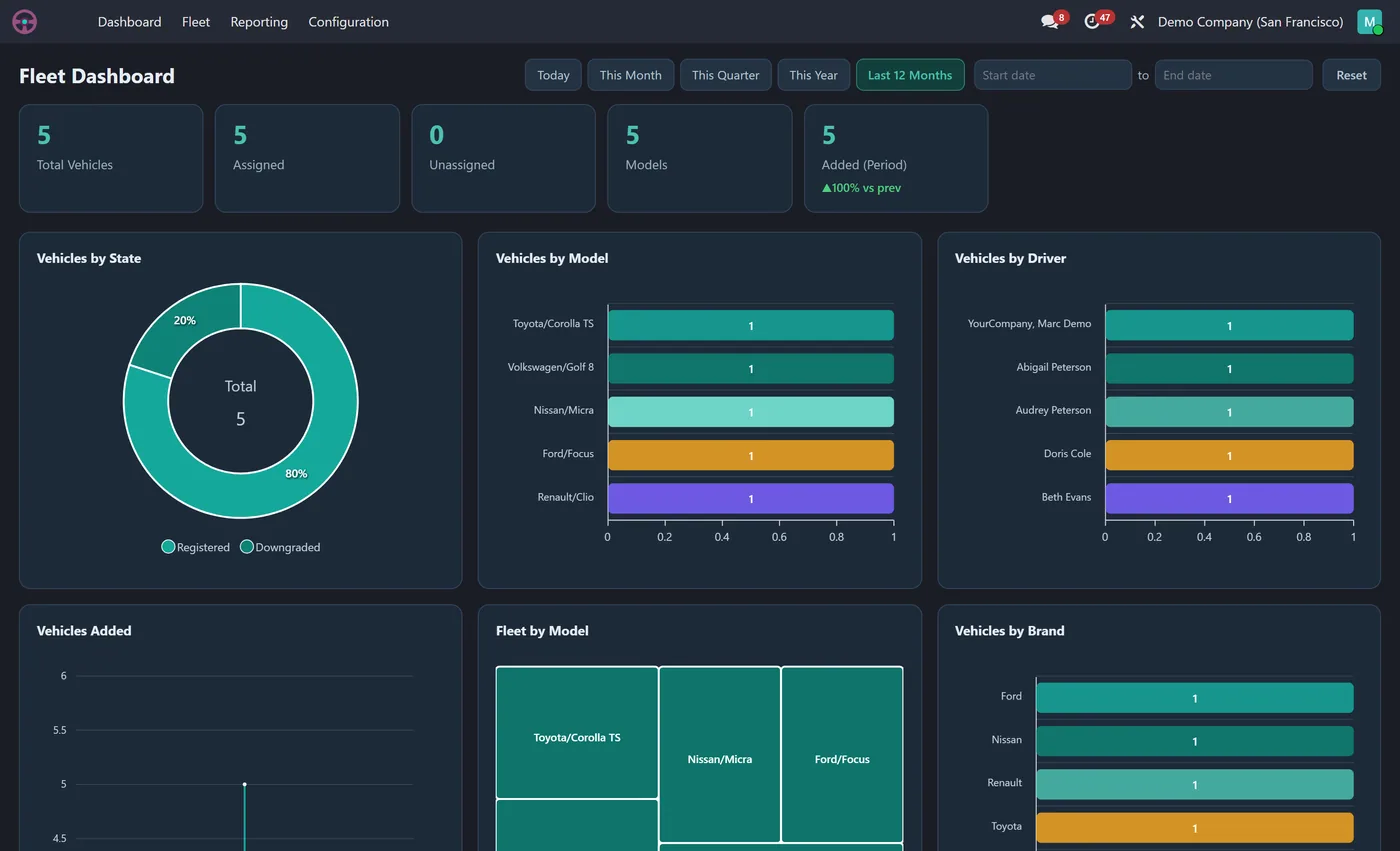1400x851 pixels.
Task: Click the Reset button
Action: [1351, 75]
